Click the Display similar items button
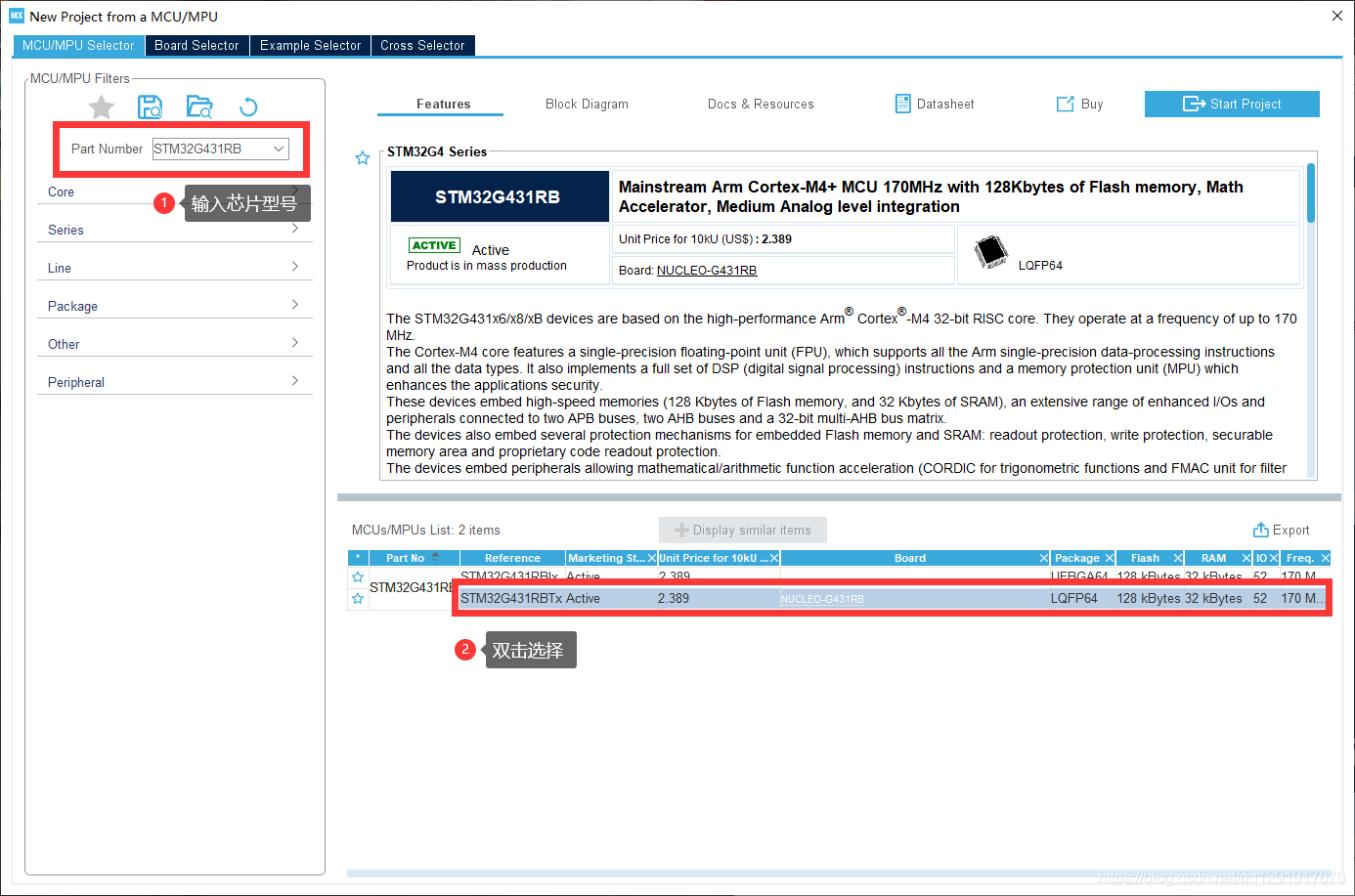This screenshot has width=1355, height=896. click(743, 530)
